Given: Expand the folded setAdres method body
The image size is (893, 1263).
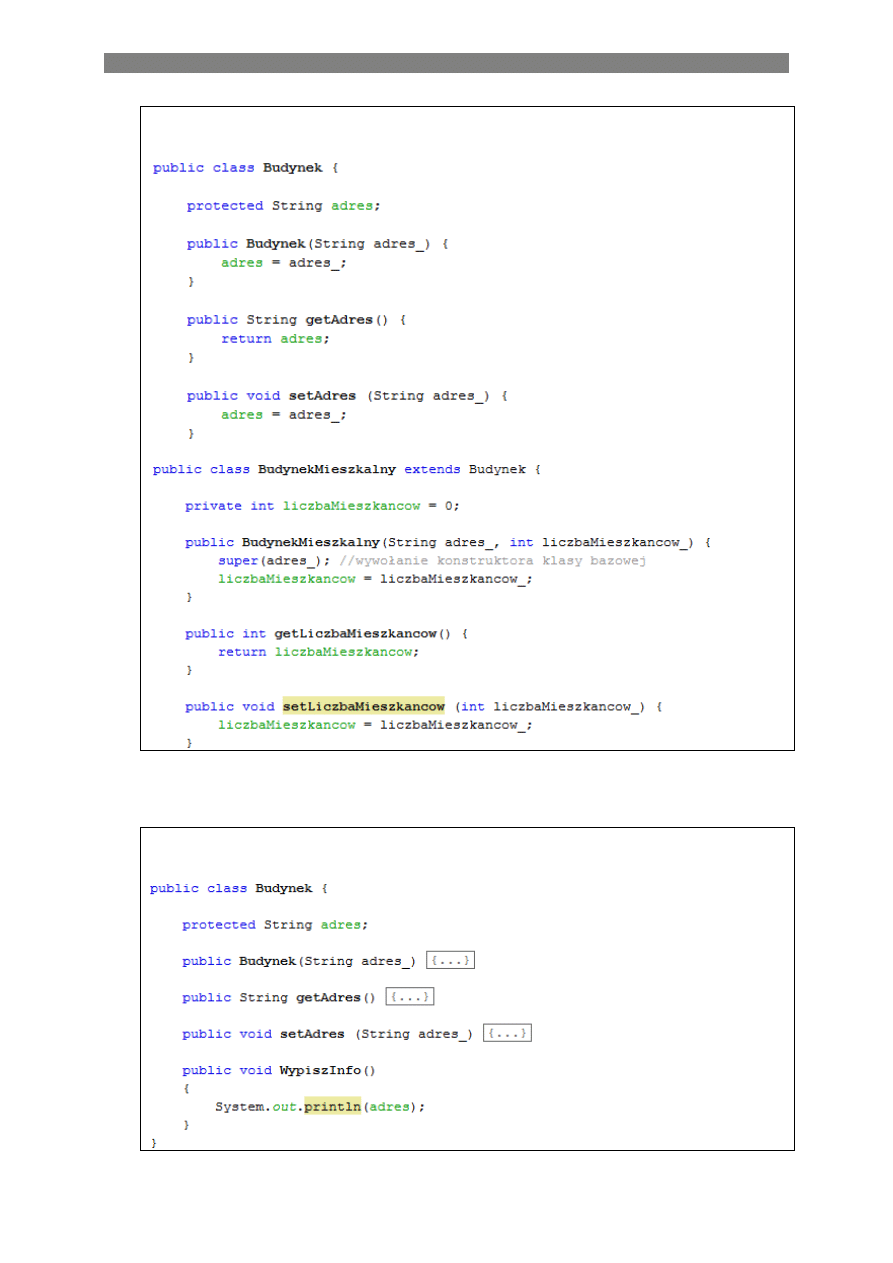Looking at the screenshot, I should (x=506, y=1033).
